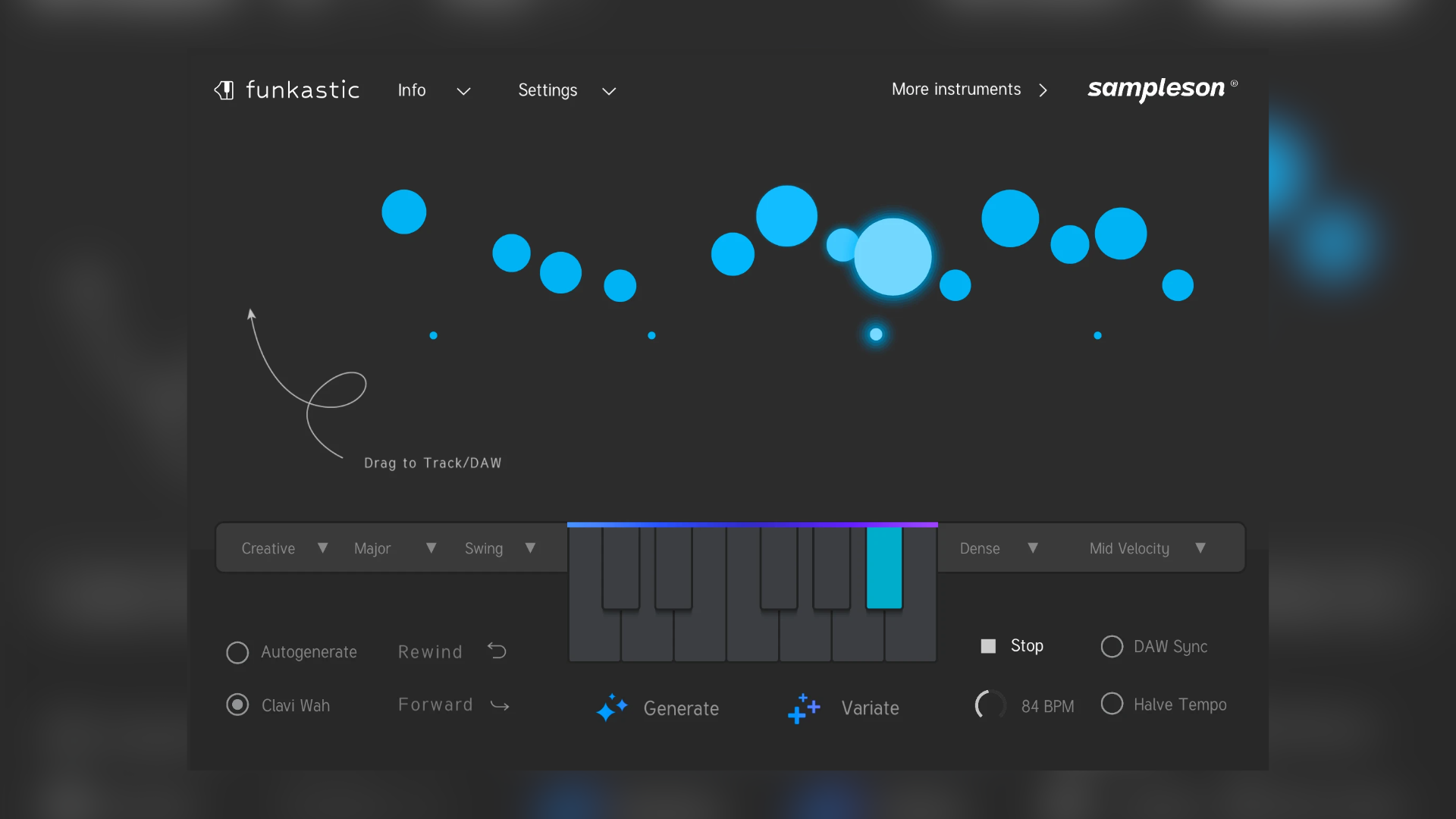Click the funkastic piano logo icon
1456x819 pixels.
coord(225,90)
